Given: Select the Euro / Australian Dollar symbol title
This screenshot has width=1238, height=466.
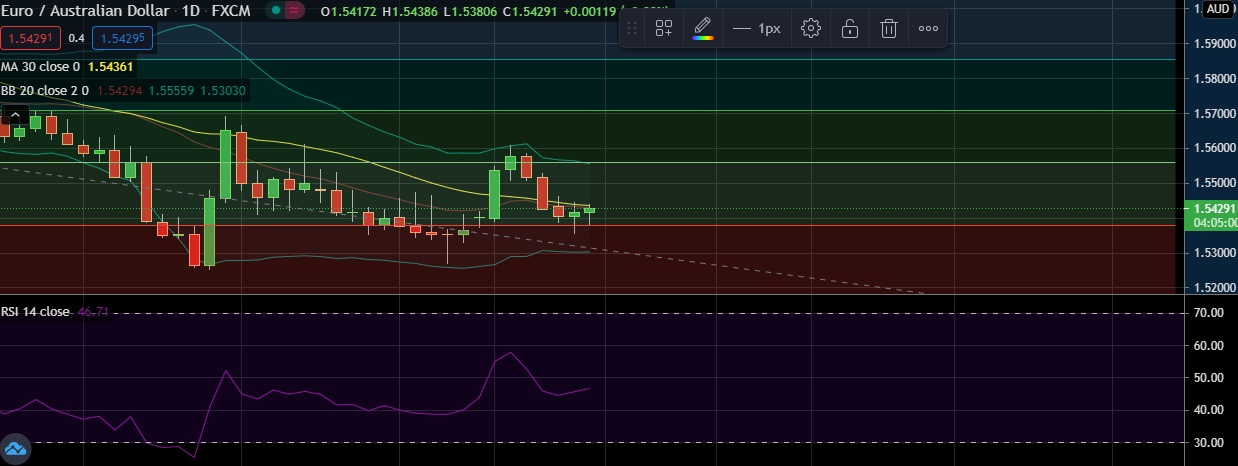Looking at the screenshot, I should [84, 11].
